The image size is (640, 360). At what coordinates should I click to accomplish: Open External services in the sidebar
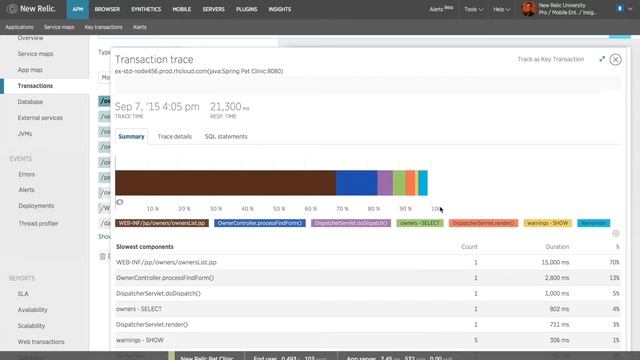click(40, 118)
